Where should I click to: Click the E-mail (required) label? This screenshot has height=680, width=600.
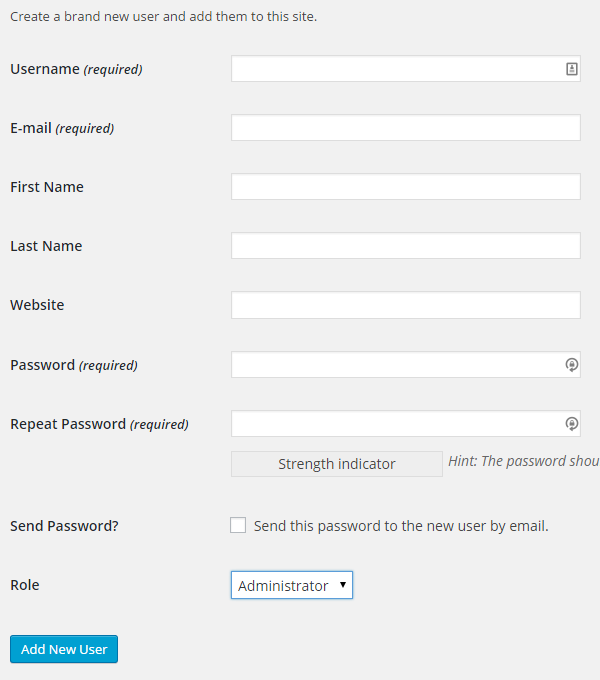pos(62,128)
